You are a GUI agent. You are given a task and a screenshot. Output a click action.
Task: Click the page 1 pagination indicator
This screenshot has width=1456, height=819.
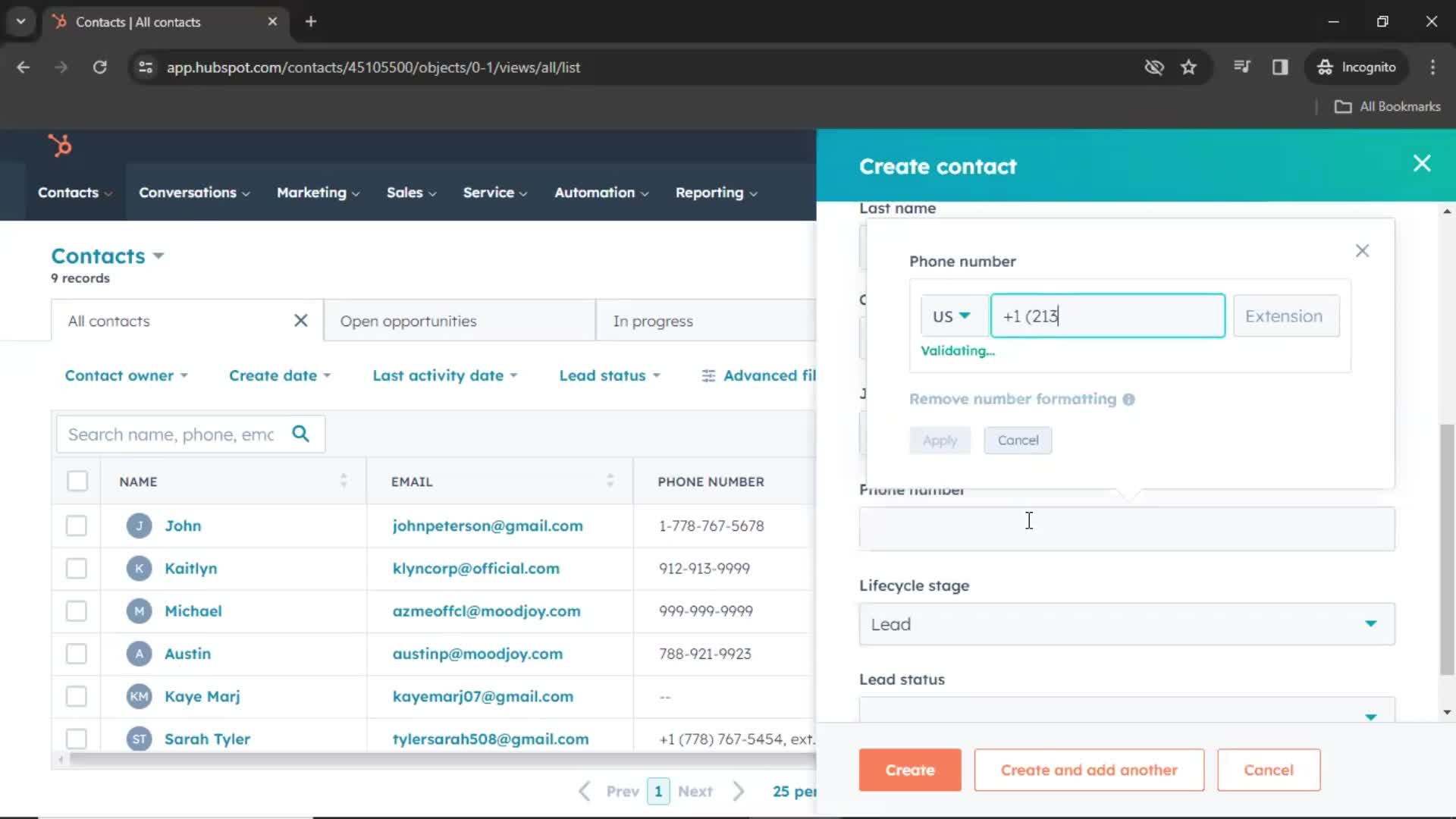tap(658, 791)
